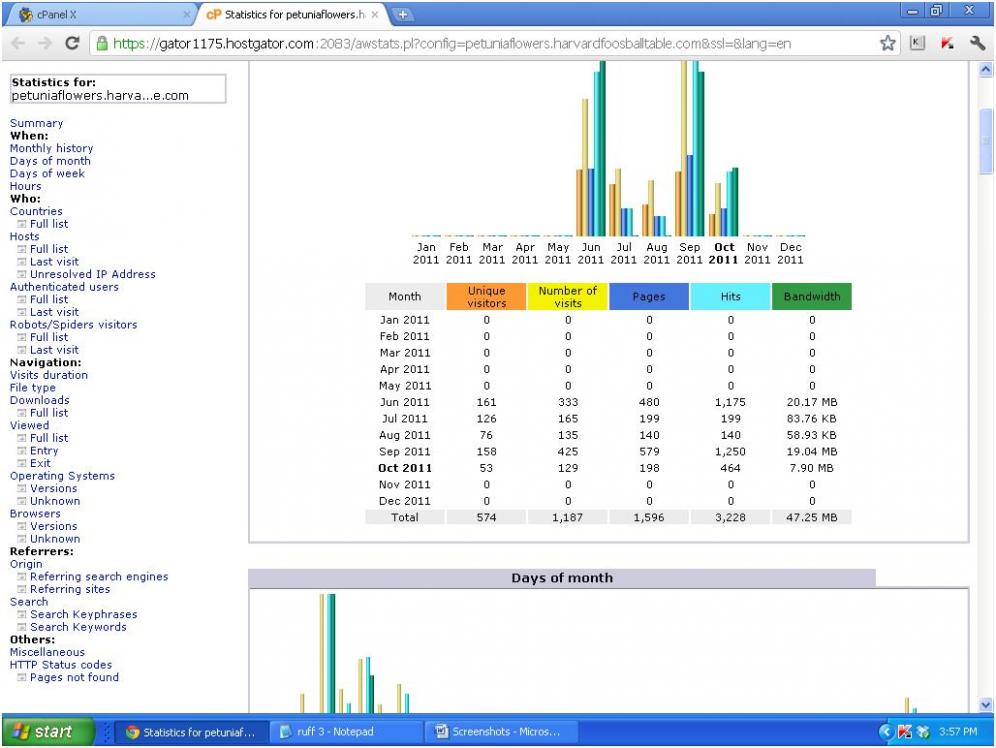View Referring search engines report
Viewport: 996px width, 748px height.
[x=98, y=577]
